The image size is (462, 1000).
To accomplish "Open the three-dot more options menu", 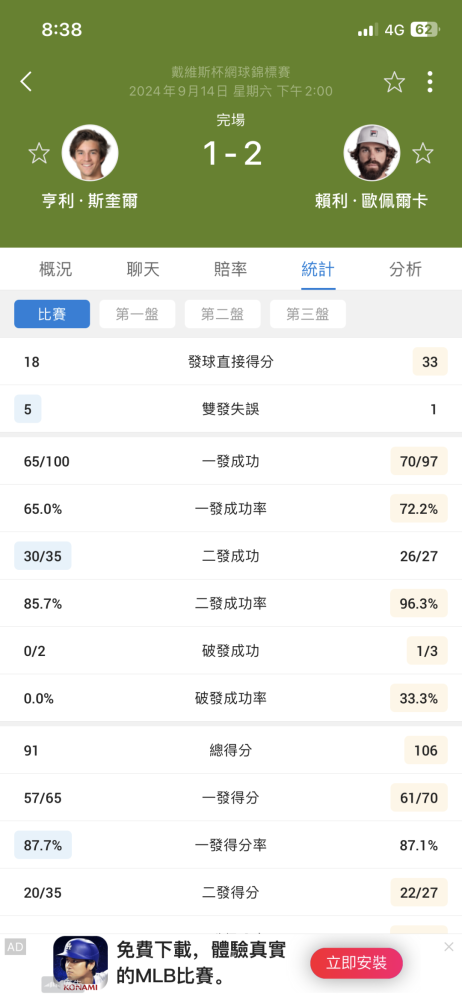I will [x=430, y=82].
